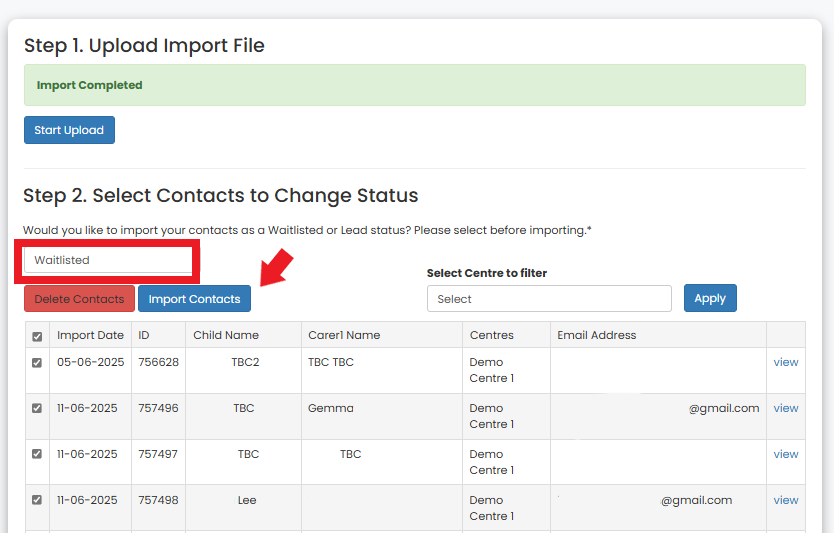
Task: Click the email cell in Lee row
Action: click(658, 508)
